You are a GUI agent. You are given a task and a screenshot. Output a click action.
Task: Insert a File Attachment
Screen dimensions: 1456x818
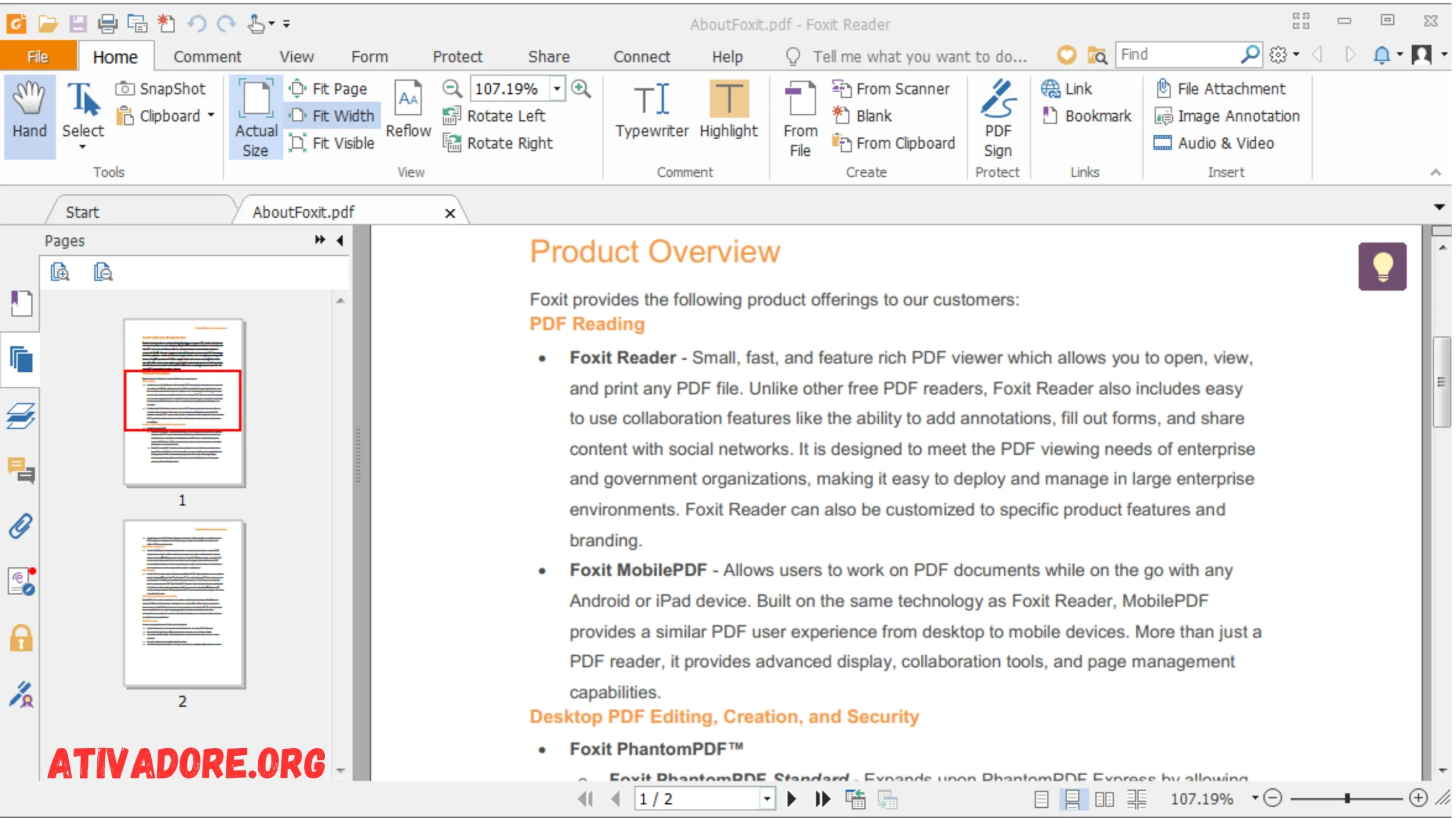pos(1221,89)
